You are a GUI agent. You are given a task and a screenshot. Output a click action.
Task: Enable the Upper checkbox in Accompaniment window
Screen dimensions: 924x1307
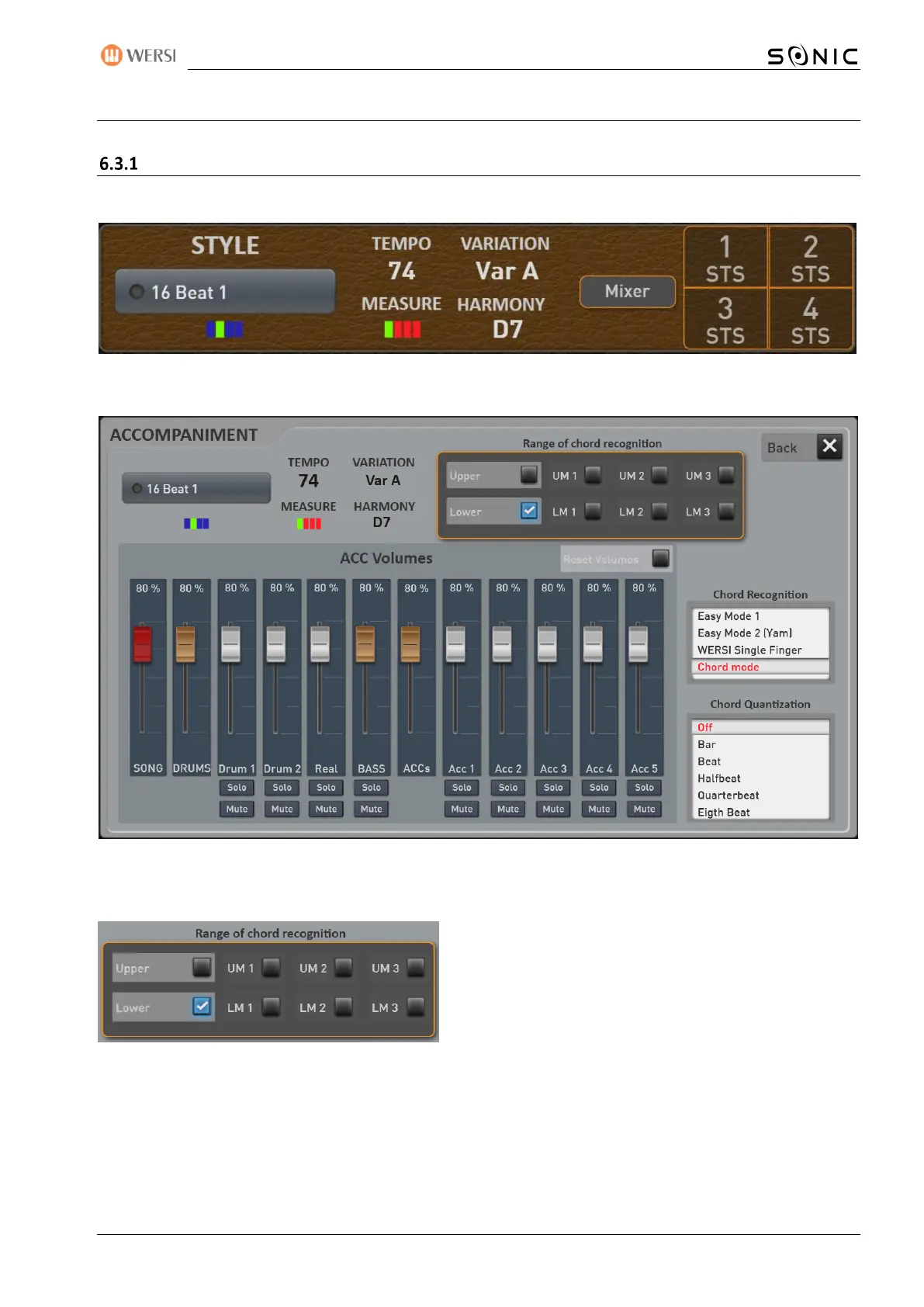pyautogui.click(x=529, y=474)
